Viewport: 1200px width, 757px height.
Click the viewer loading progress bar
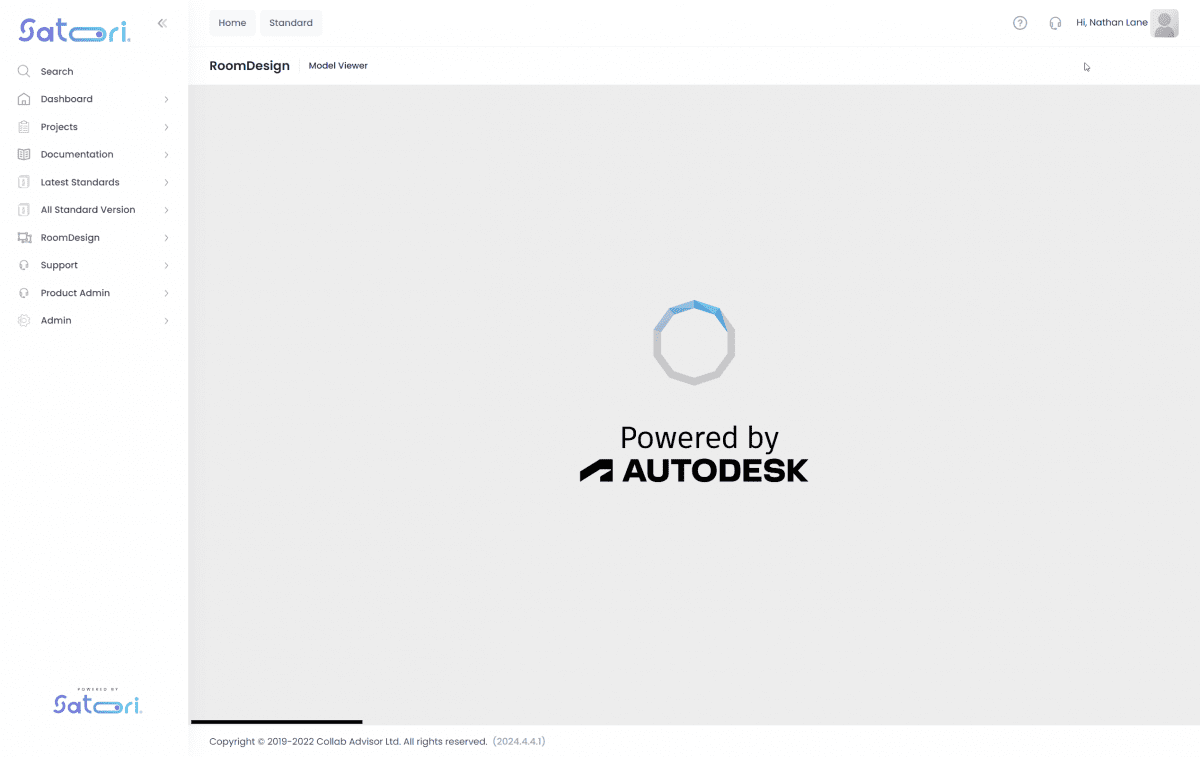tap(277, 721)
